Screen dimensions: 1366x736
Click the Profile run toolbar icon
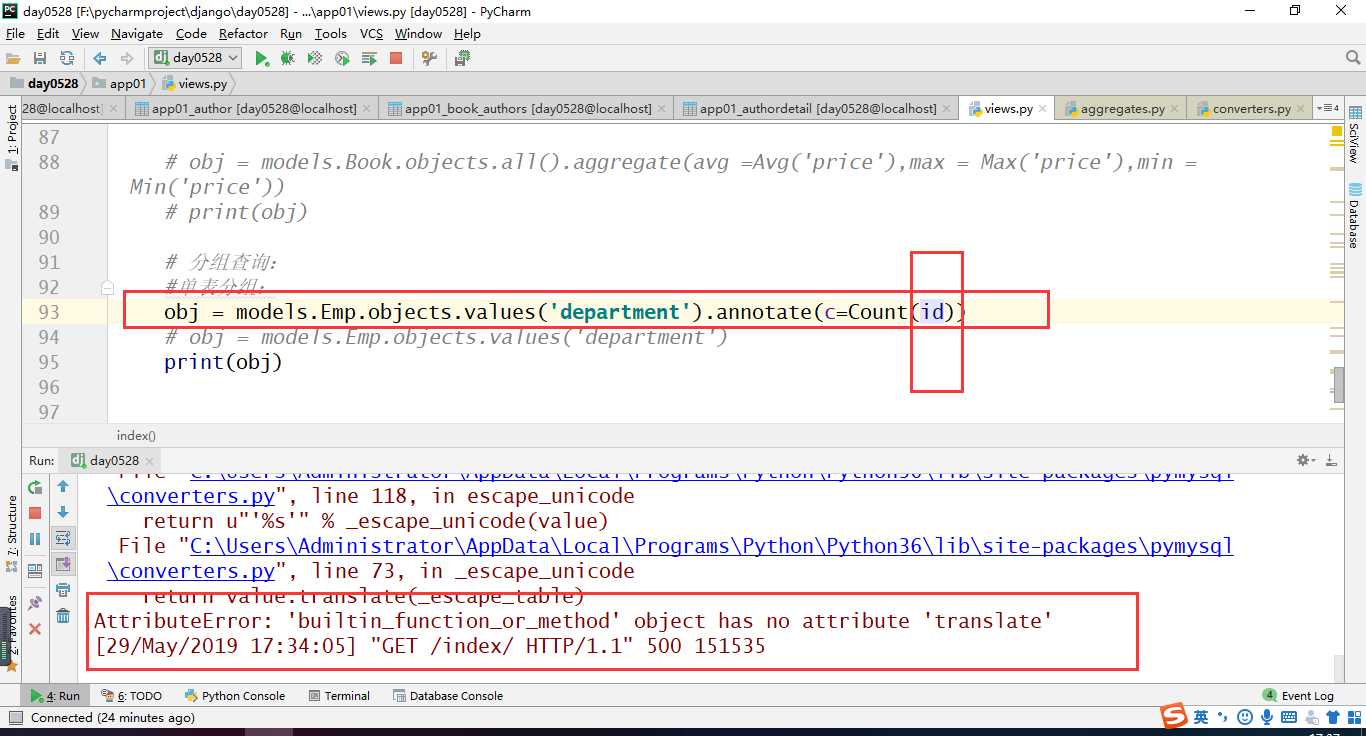(342, 58)
